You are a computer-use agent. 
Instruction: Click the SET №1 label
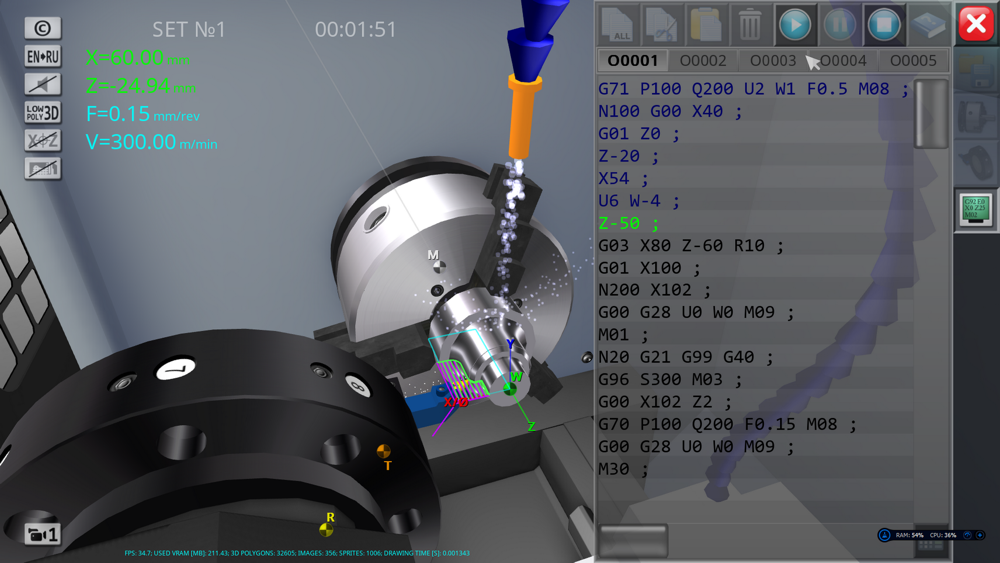click(x=189, y=29)
